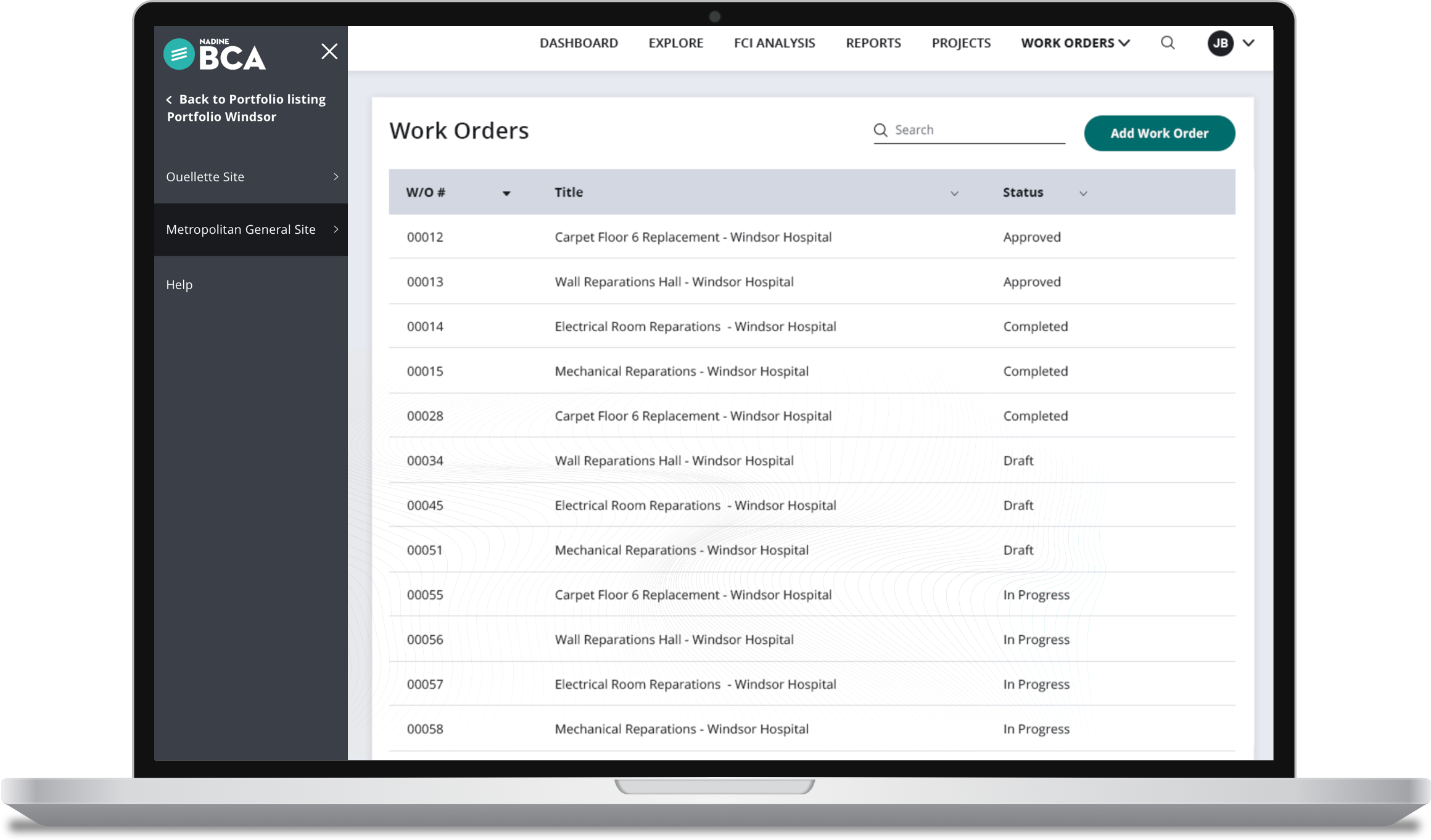Open the Explore section
The width and height of the screenshot is (1431, 840).
(x=675, y=43)
